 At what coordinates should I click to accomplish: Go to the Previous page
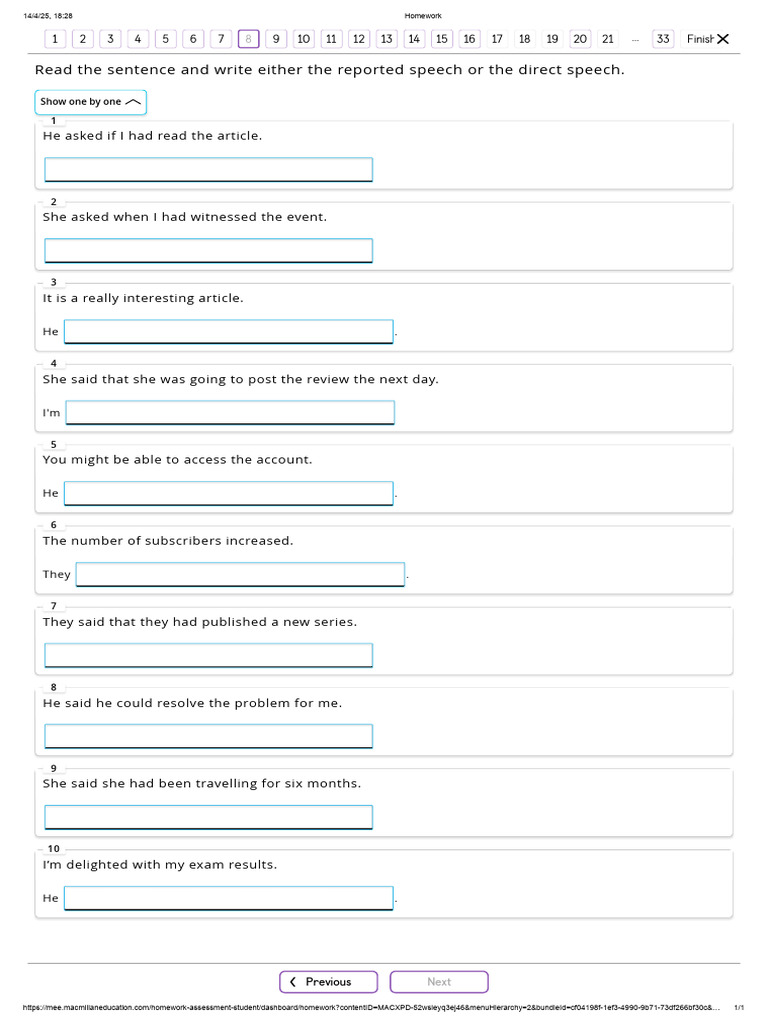tap(328, 982)
